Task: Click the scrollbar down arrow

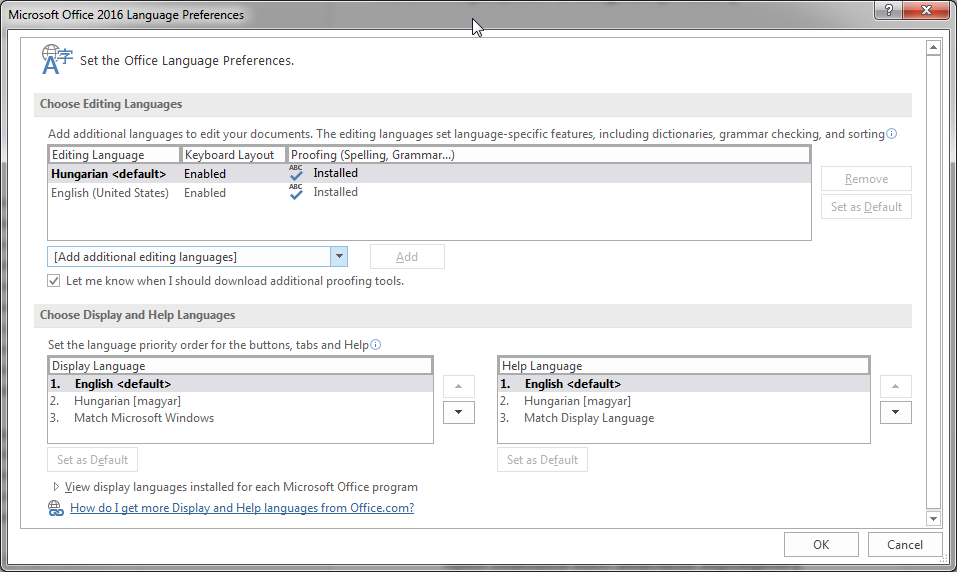Action: click(x=933, y=519)
